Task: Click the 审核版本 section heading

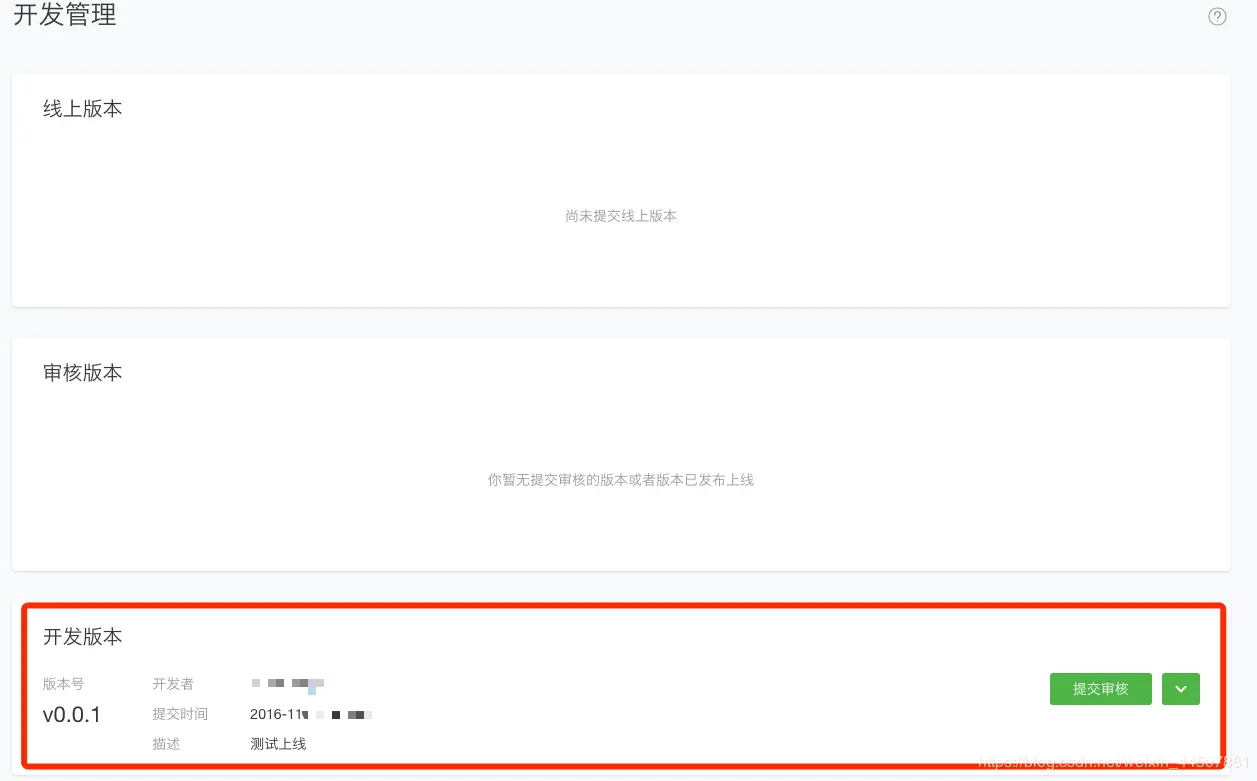Action: coord(83,373)
